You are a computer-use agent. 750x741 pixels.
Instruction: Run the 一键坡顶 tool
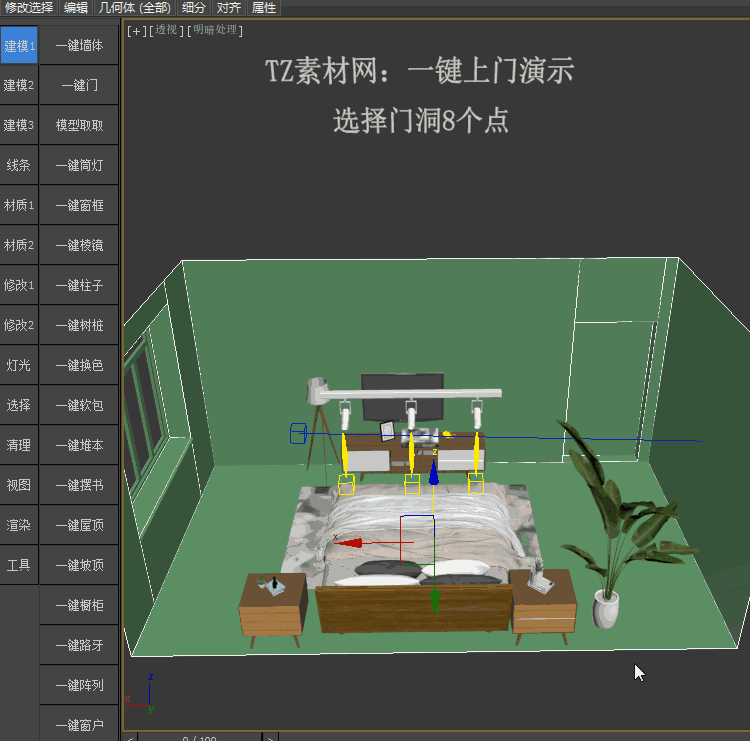coord(79,565)
